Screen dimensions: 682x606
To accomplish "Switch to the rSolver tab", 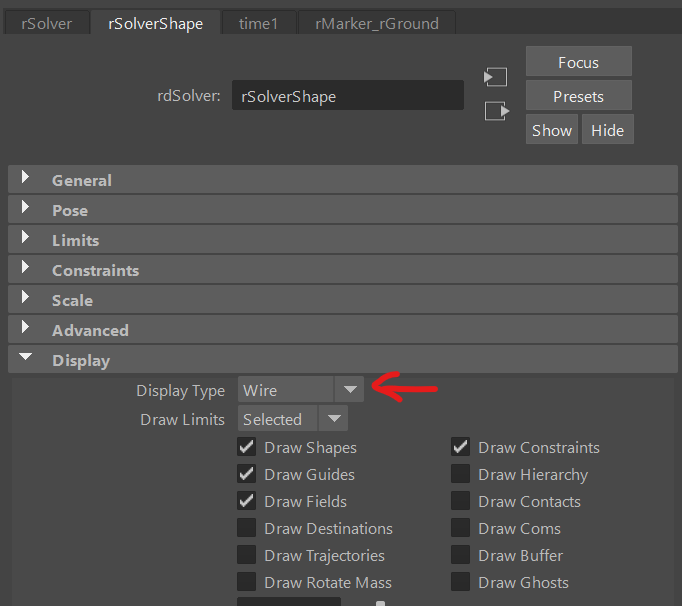I will coord(46,23).
